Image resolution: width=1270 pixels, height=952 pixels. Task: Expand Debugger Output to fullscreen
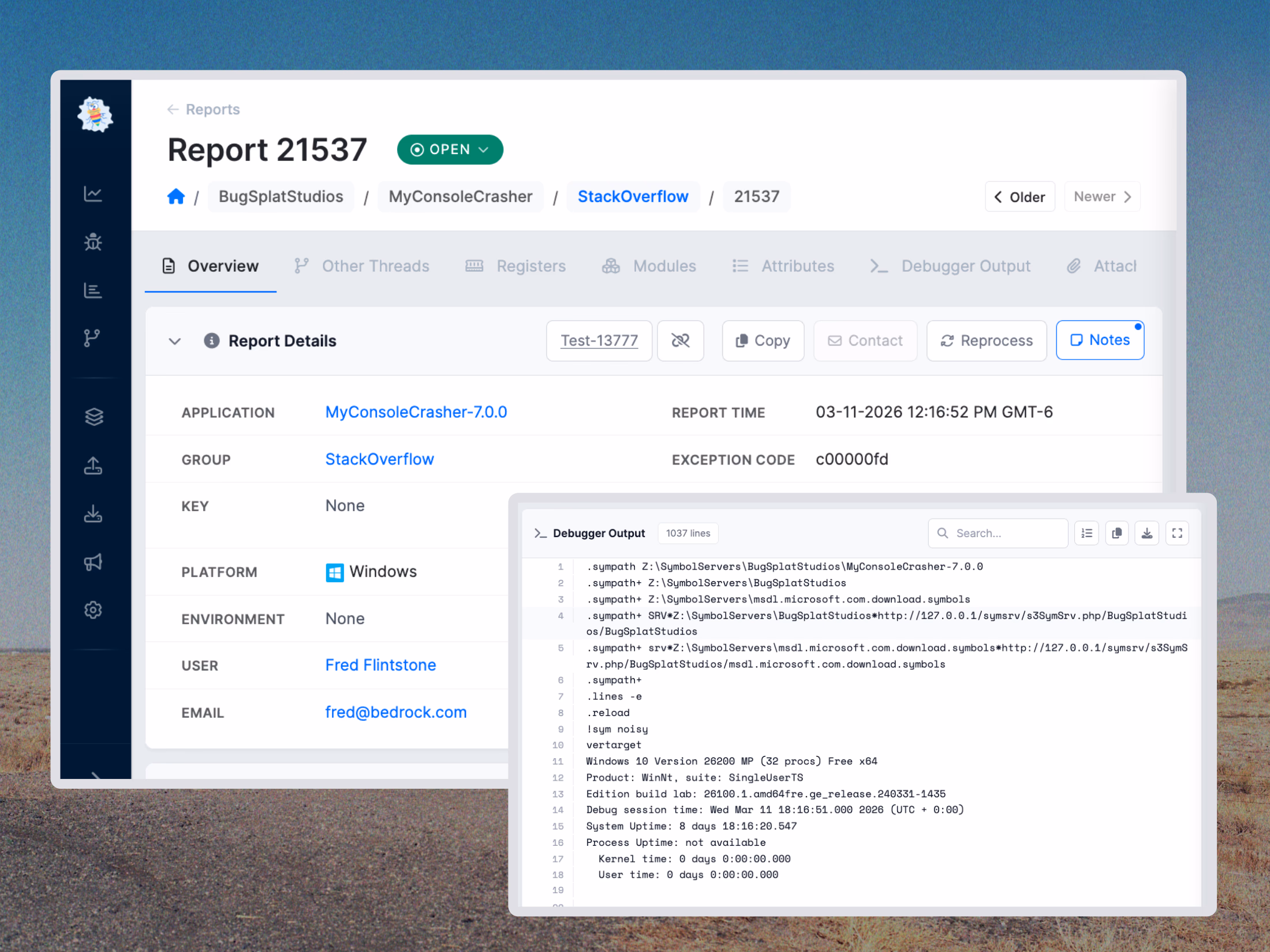pos(1177,533)
